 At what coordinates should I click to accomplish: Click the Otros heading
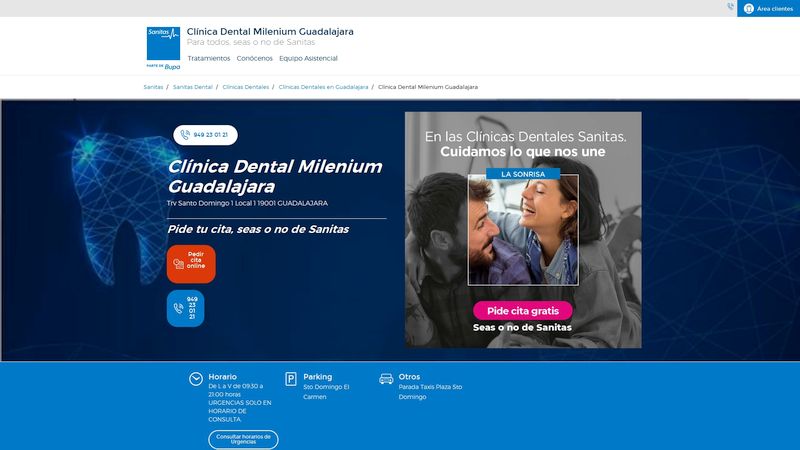pos(409,377)
